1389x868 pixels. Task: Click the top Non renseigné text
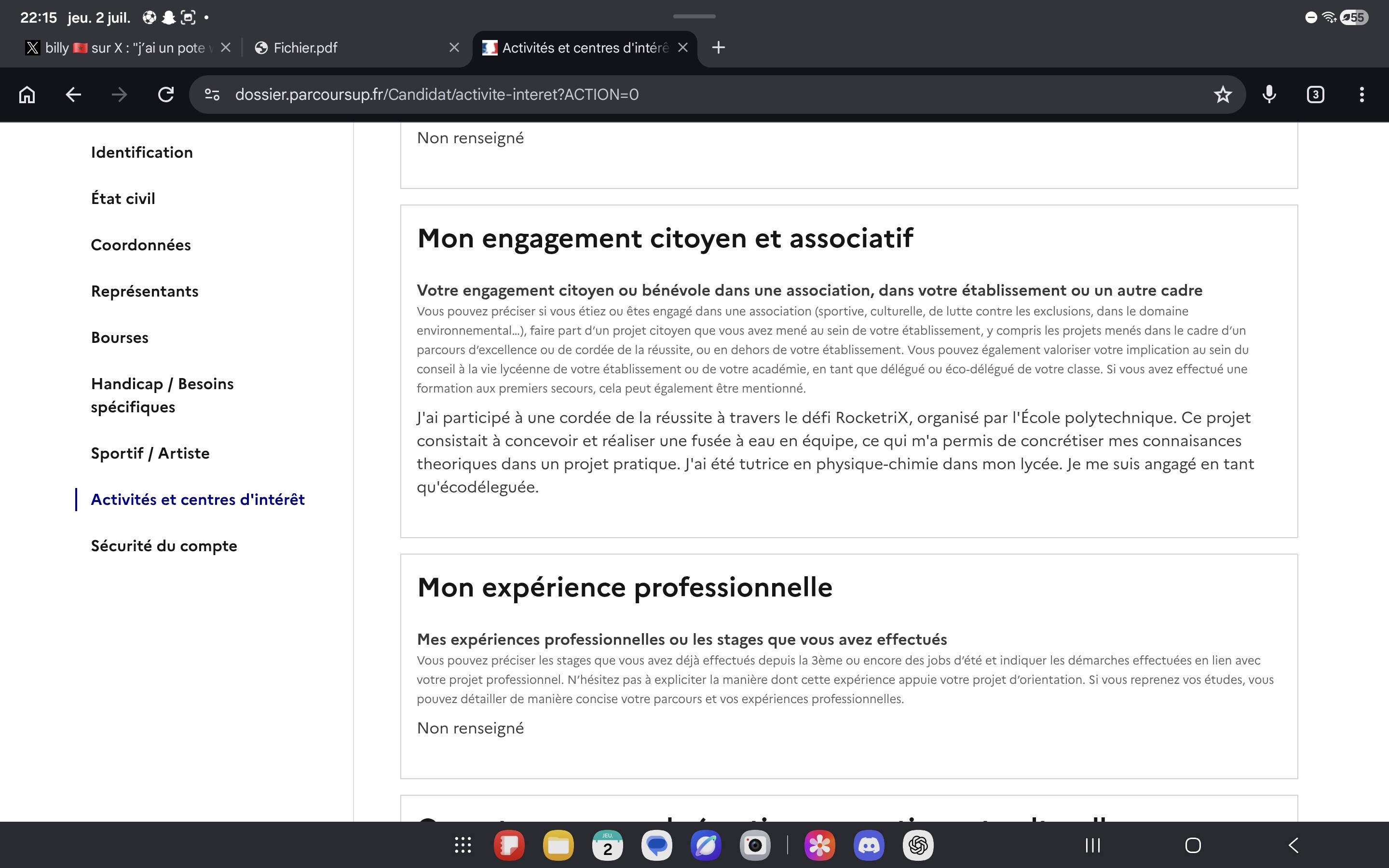(470, 138)
